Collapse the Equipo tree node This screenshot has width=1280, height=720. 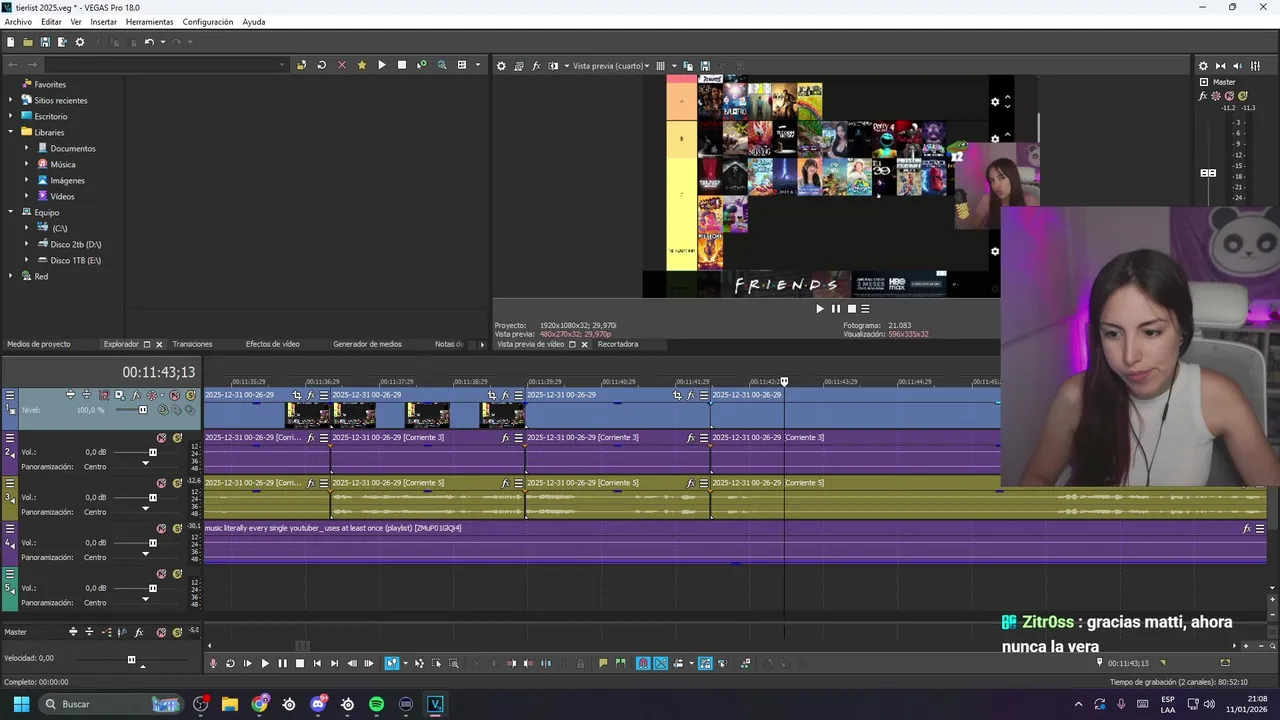(11, 212)
